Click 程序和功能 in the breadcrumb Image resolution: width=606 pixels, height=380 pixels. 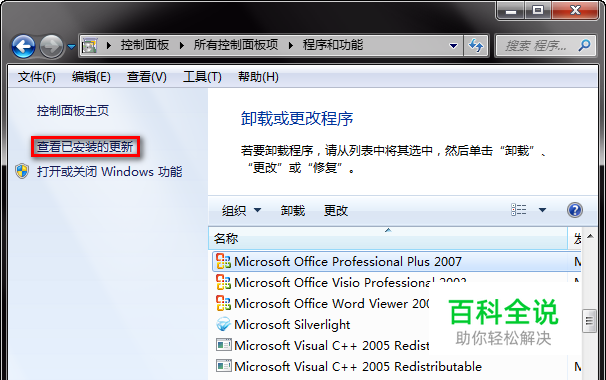coord(333,45)
